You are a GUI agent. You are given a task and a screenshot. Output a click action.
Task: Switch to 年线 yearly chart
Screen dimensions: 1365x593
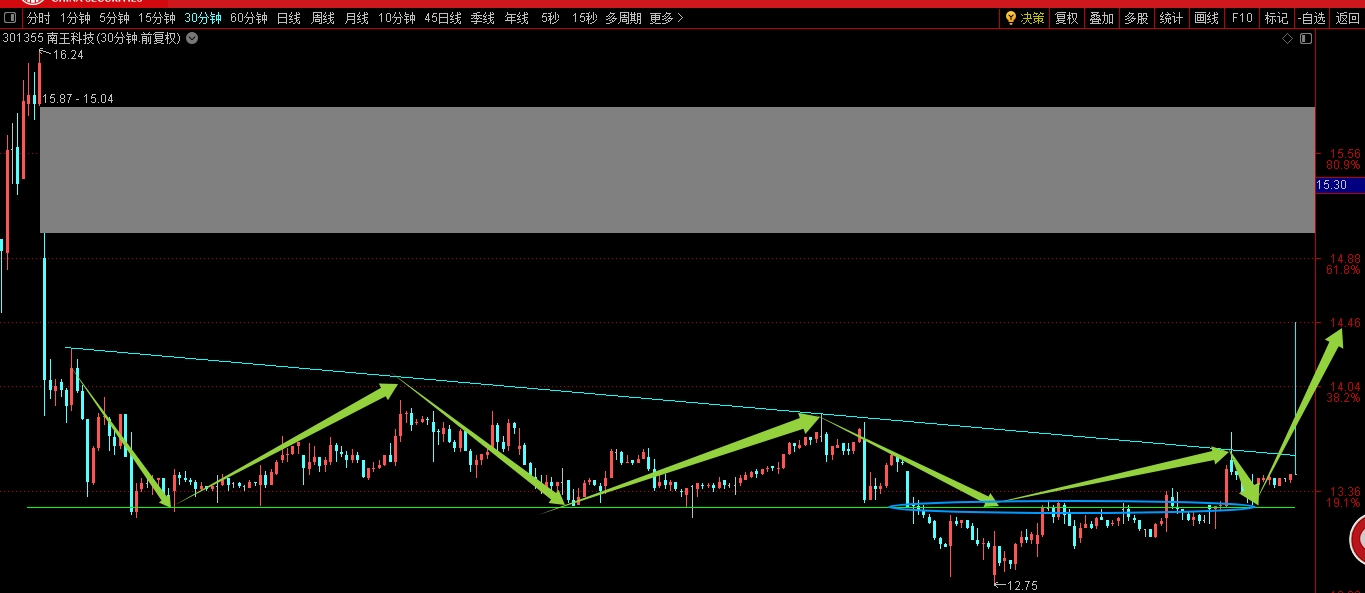[517, 18]
